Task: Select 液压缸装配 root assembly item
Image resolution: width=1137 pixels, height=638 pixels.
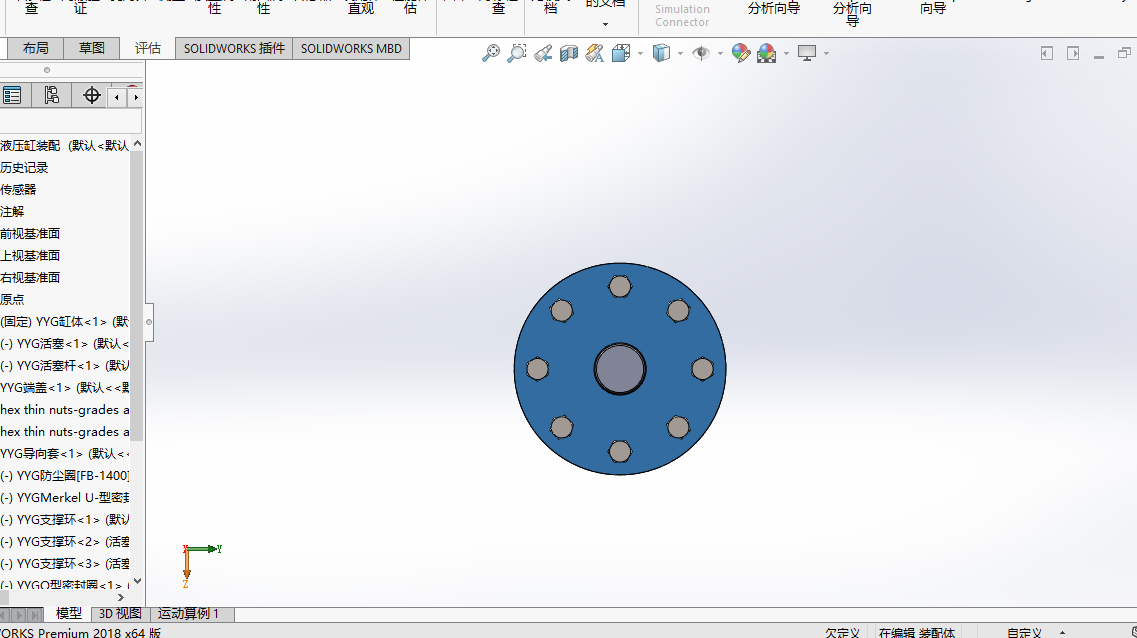Action: (x=65, y=146)
